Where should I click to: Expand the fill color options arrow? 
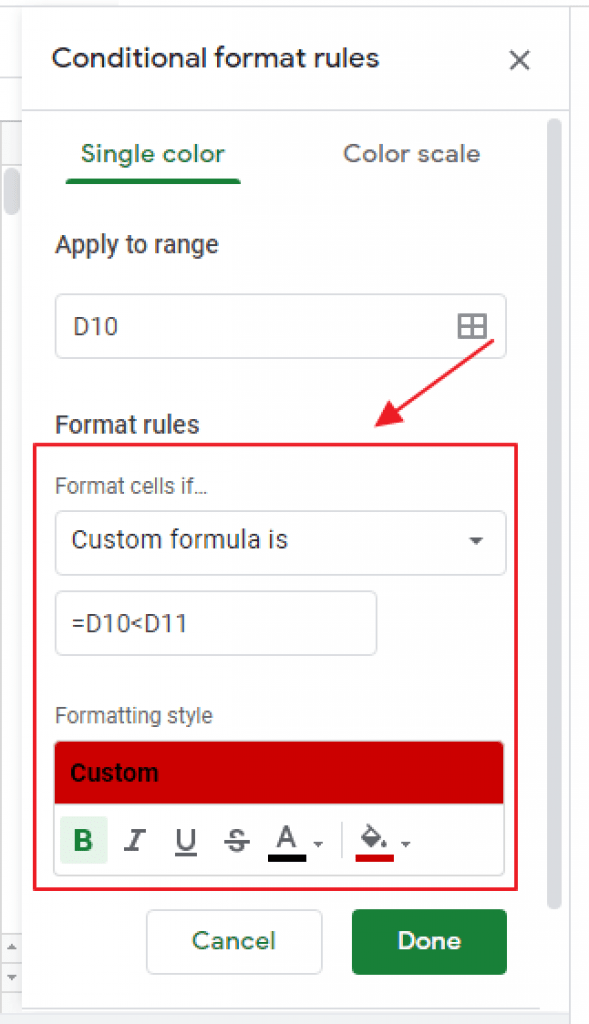(405, 845)
